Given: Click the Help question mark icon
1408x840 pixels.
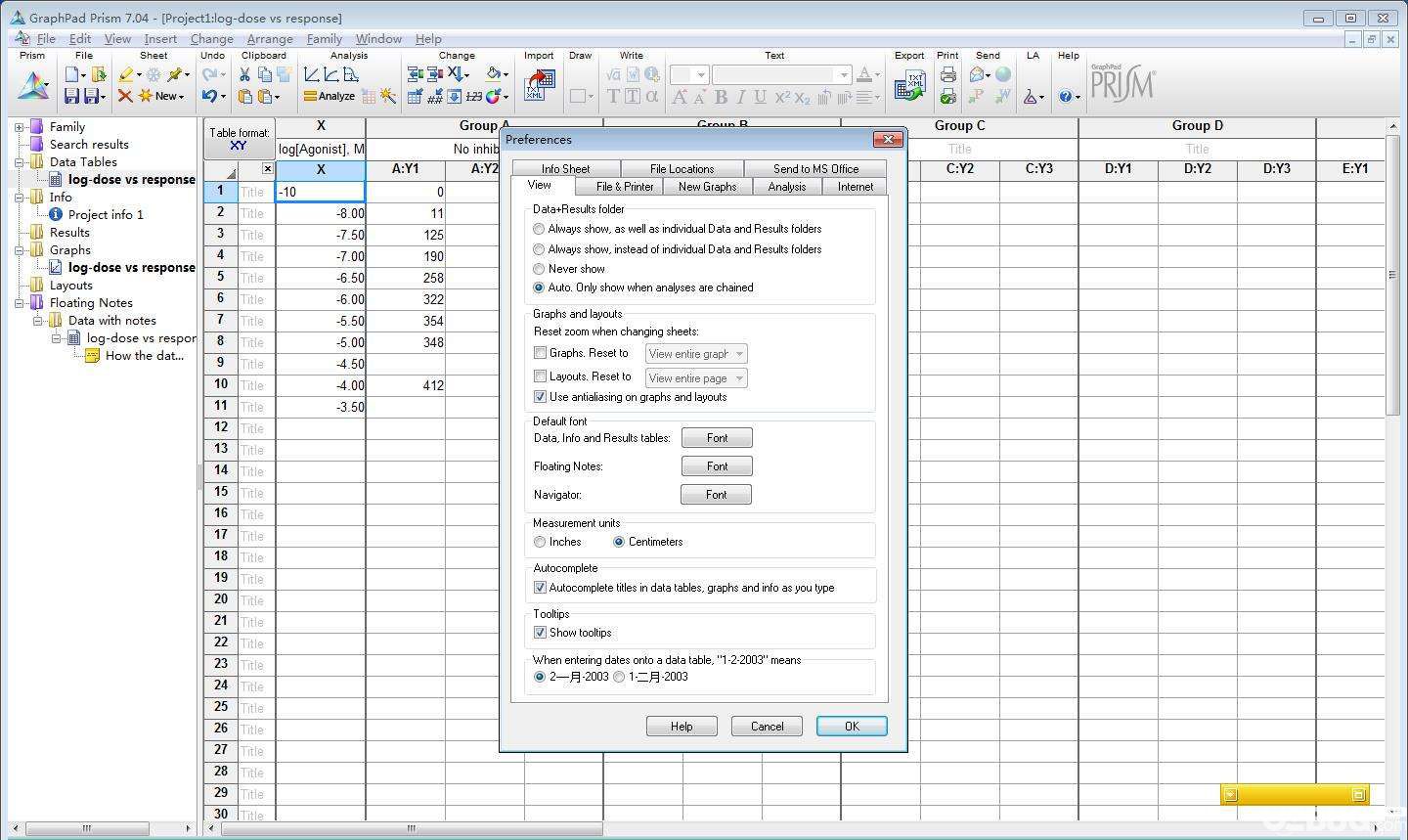Looking at the screenshot, I should click(x=1065, y=96).
